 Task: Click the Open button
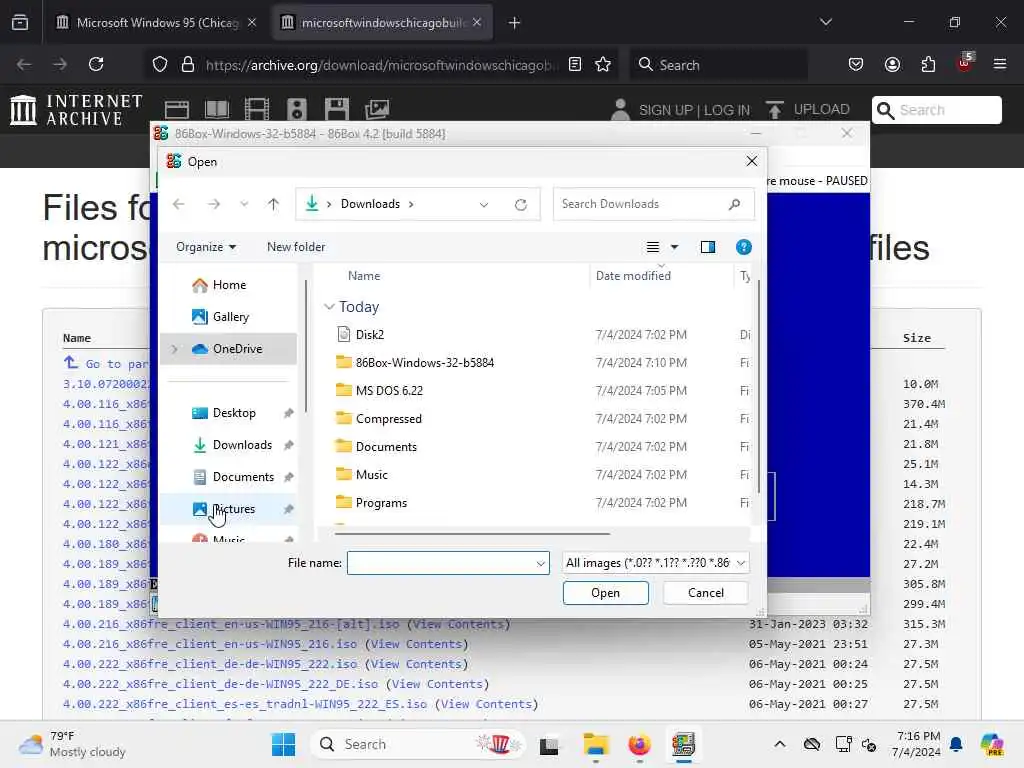[605, 593]
